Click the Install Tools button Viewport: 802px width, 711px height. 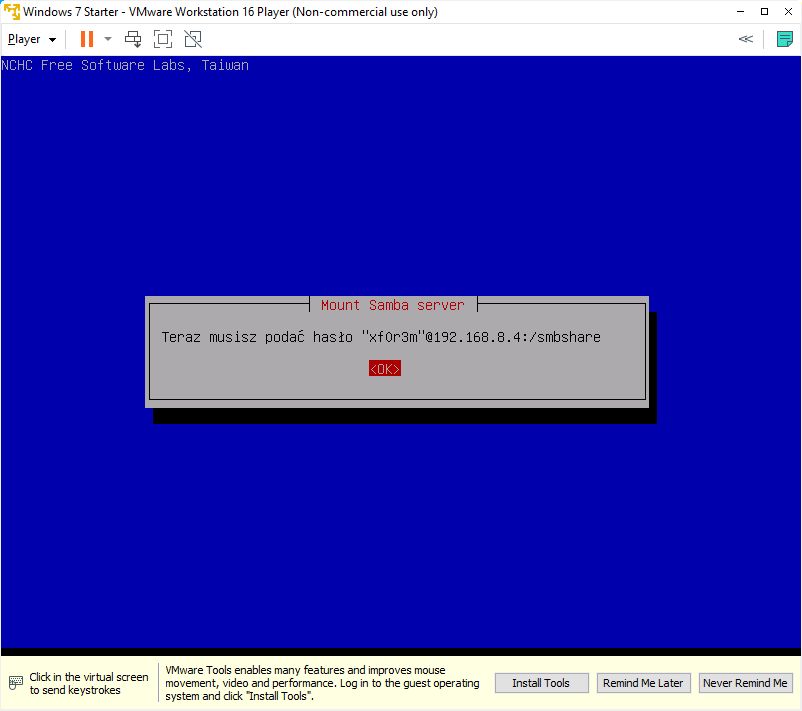(x=541, y=683)
